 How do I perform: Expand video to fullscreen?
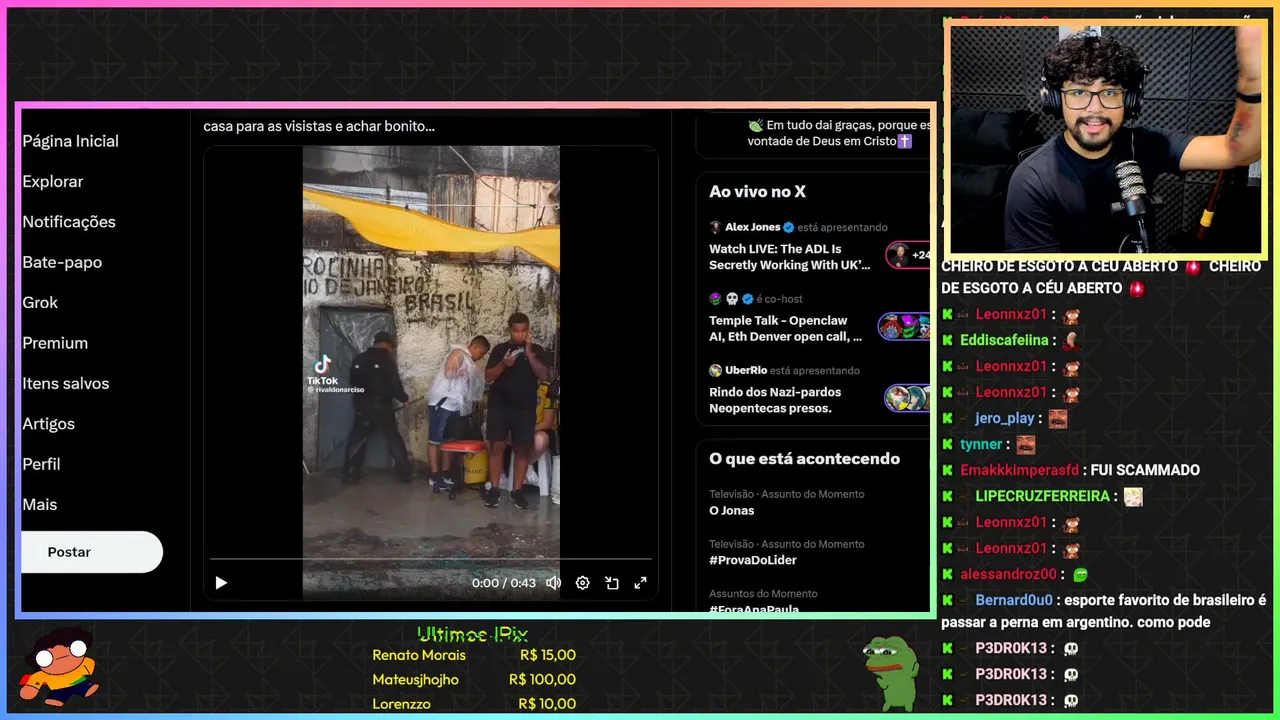click(x=641, y=583)
